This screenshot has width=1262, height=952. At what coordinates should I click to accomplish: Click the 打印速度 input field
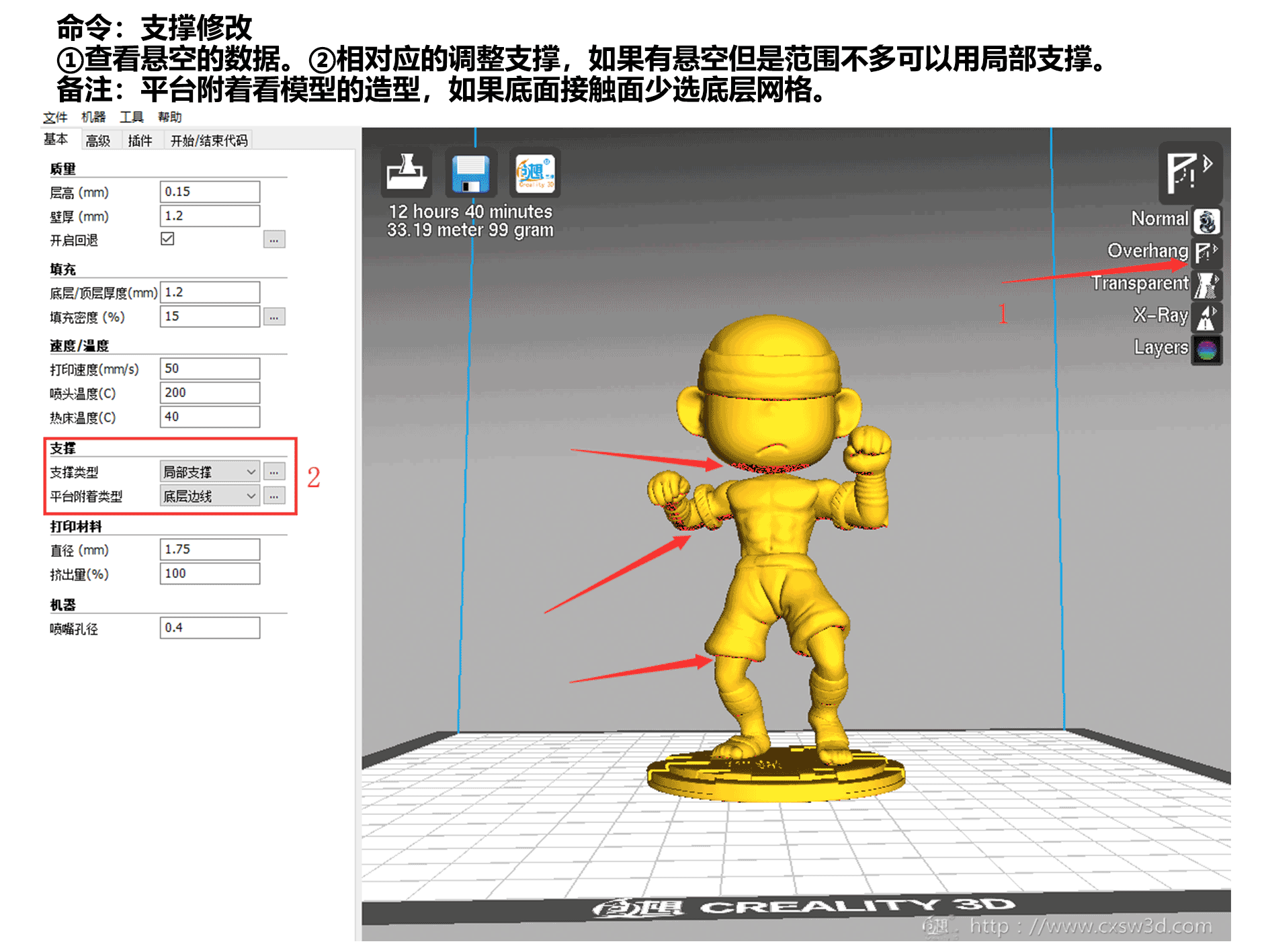coord(210,368)
